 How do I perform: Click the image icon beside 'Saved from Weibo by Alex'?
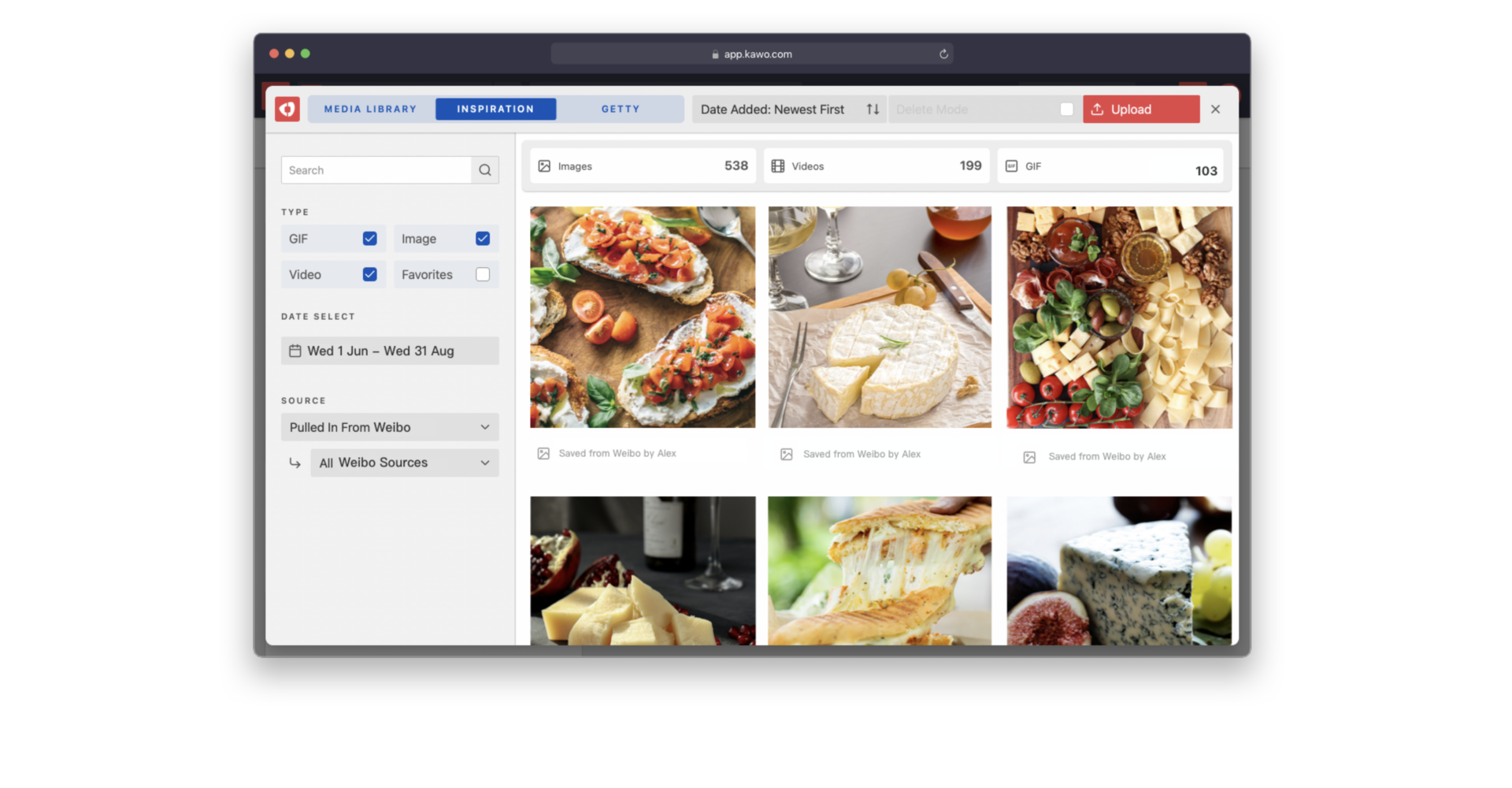[543, 453]
